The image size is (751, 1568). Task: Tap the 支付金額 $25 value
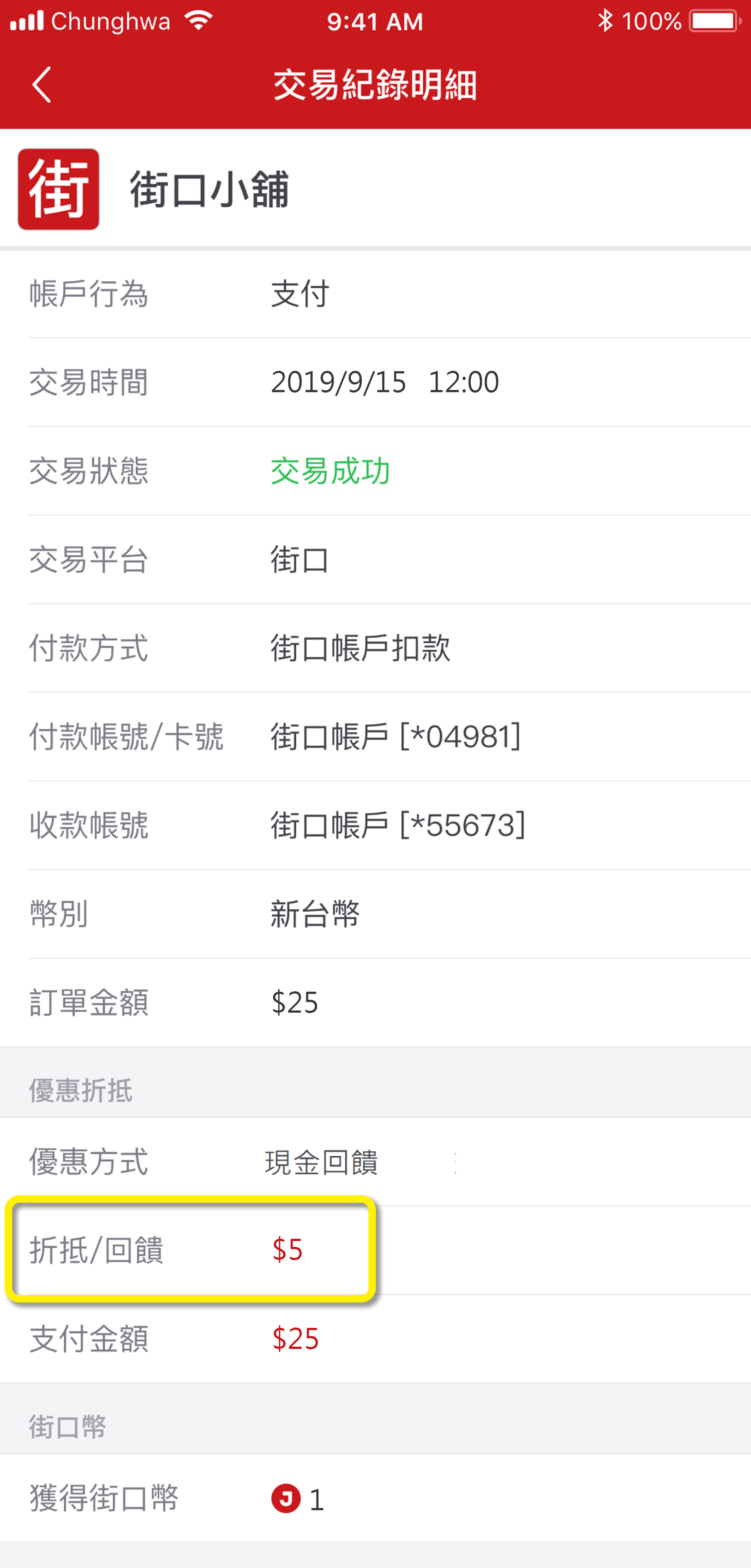point(295,1339)
